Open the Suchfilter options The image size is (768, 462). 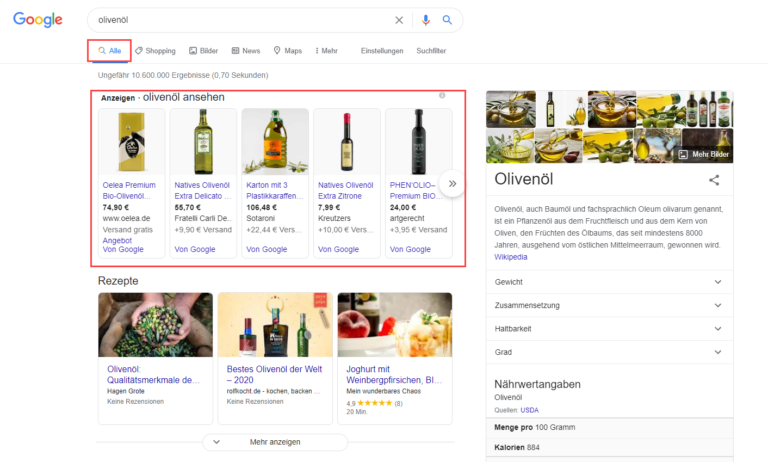click(x=431, y=50)
